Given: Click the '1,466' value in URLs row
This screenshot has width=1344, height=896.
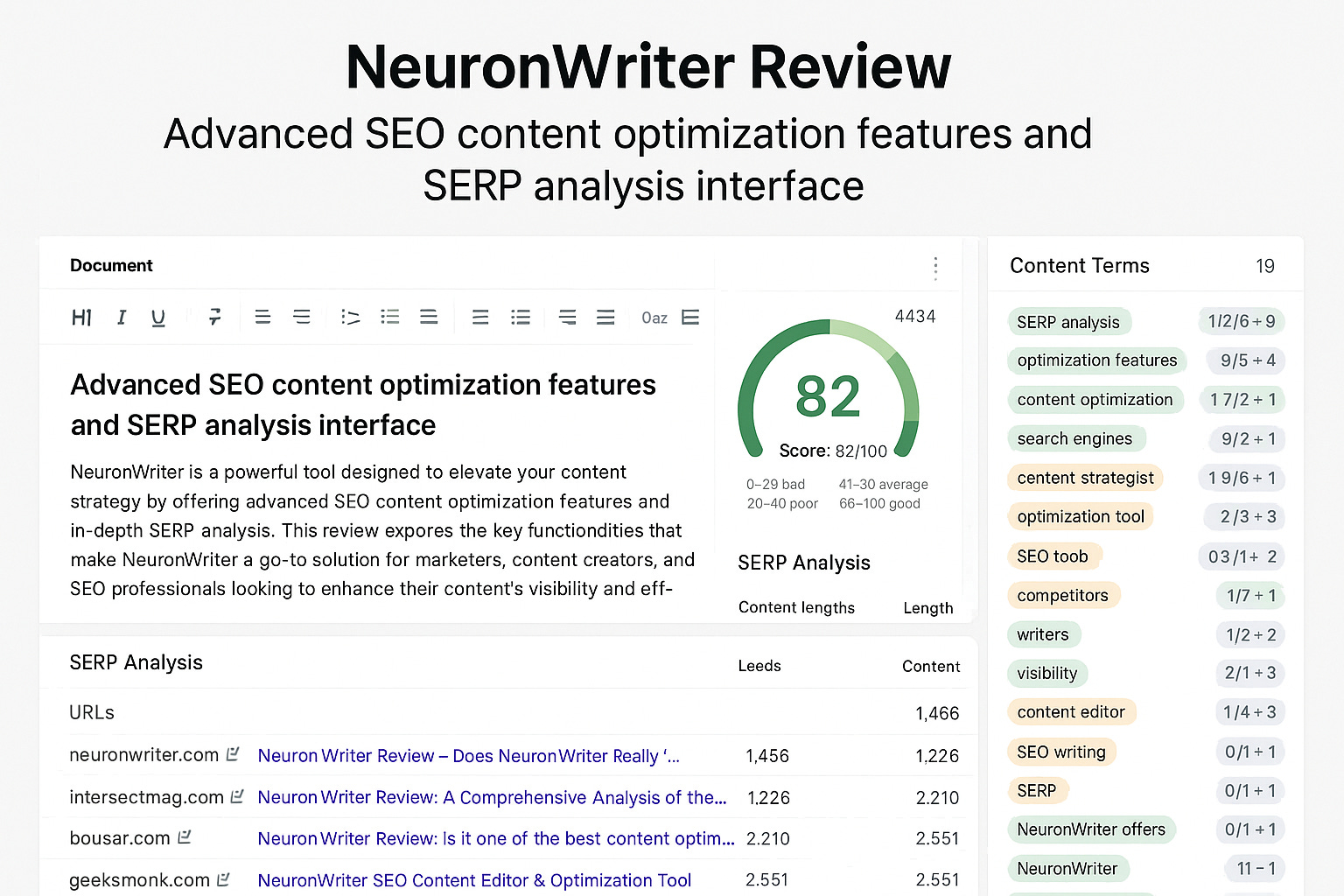Looking at the screenshot, I should [937, 714].
